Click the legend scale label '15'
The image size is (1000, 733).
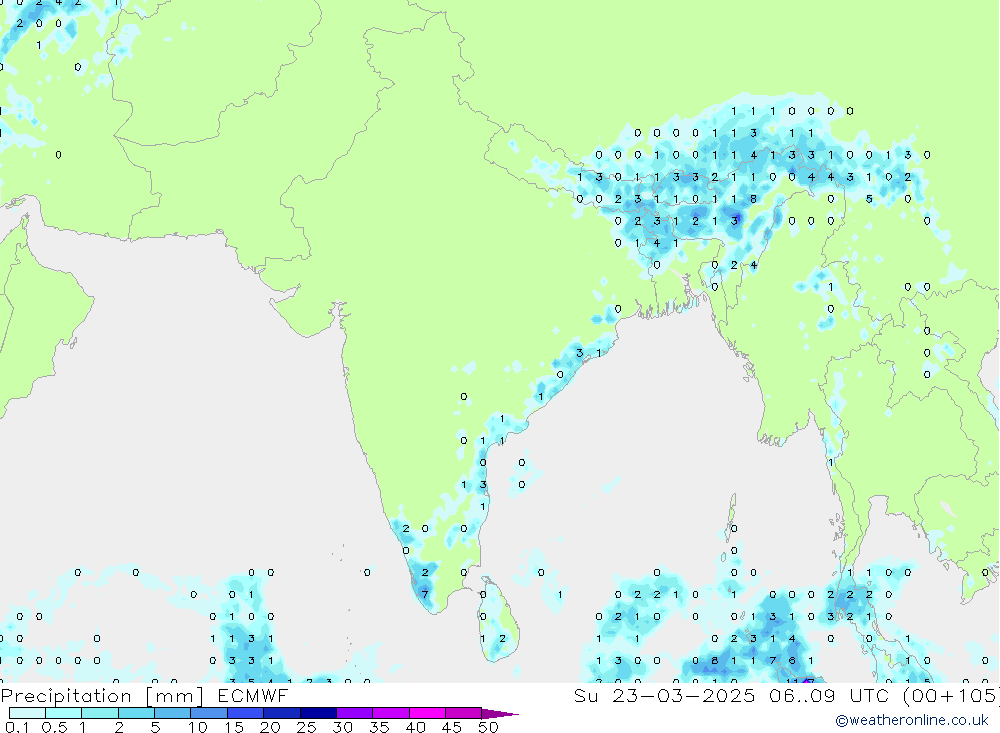(233, 727)
